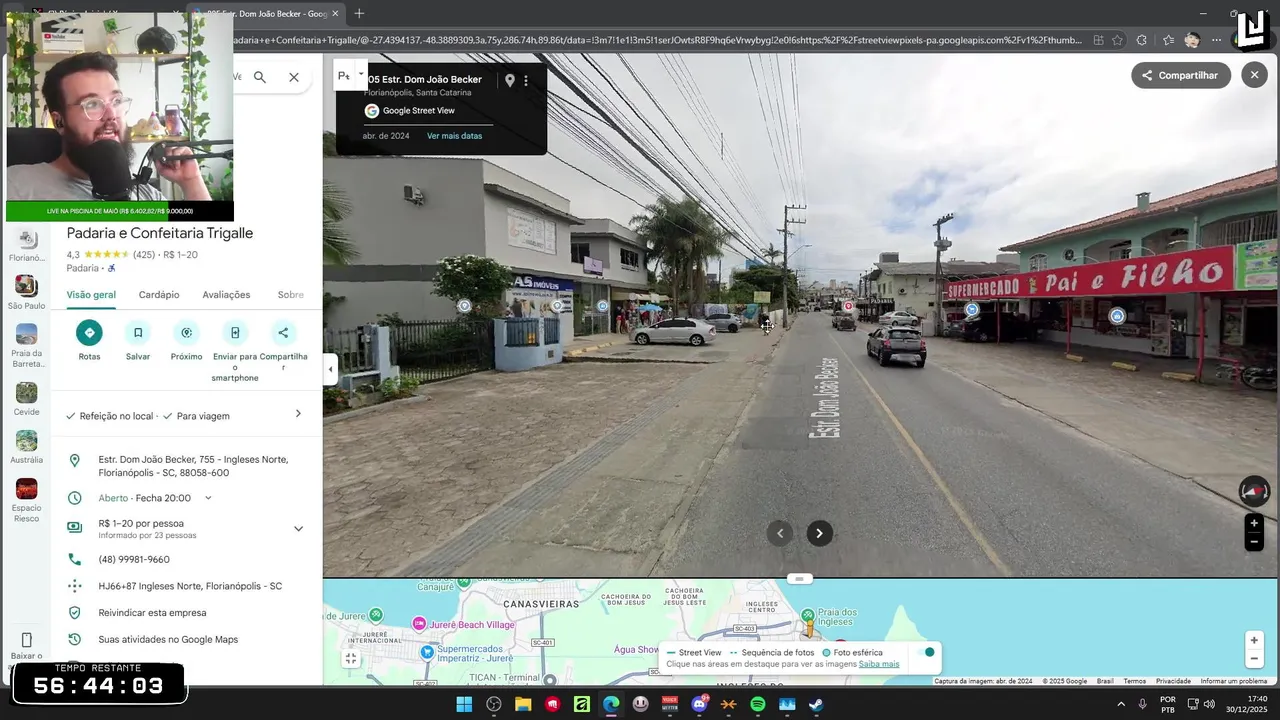1280x720 pixels.
Task: Zoom out the mini map with minus
Action: coord(1254,659)
